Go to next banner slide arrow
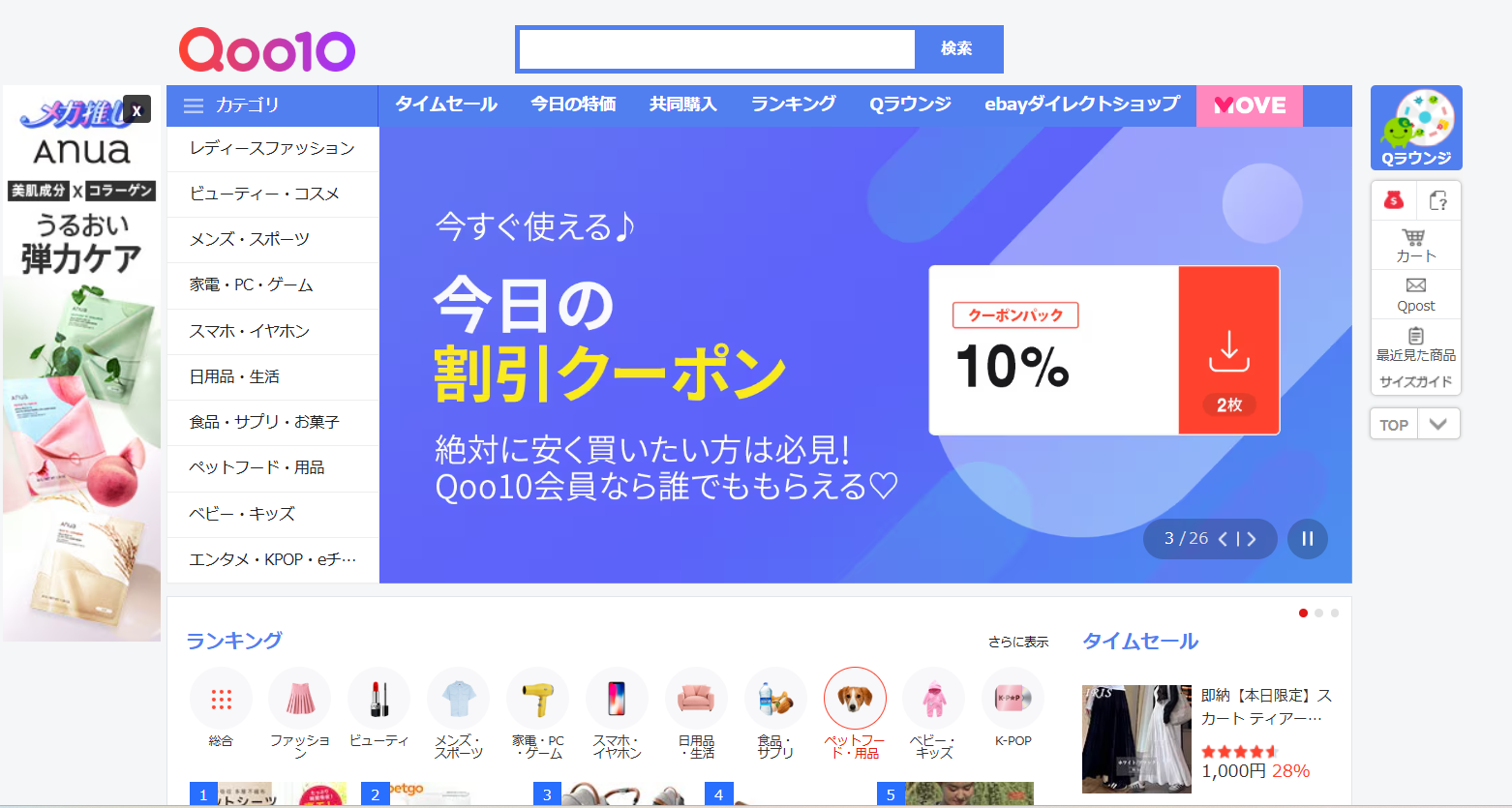 point(1252,539)
